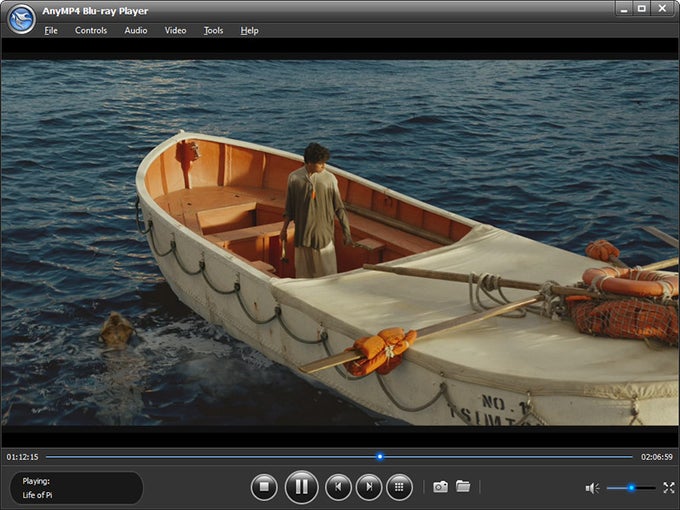Open the Controls menu

(x=91, y=30)
